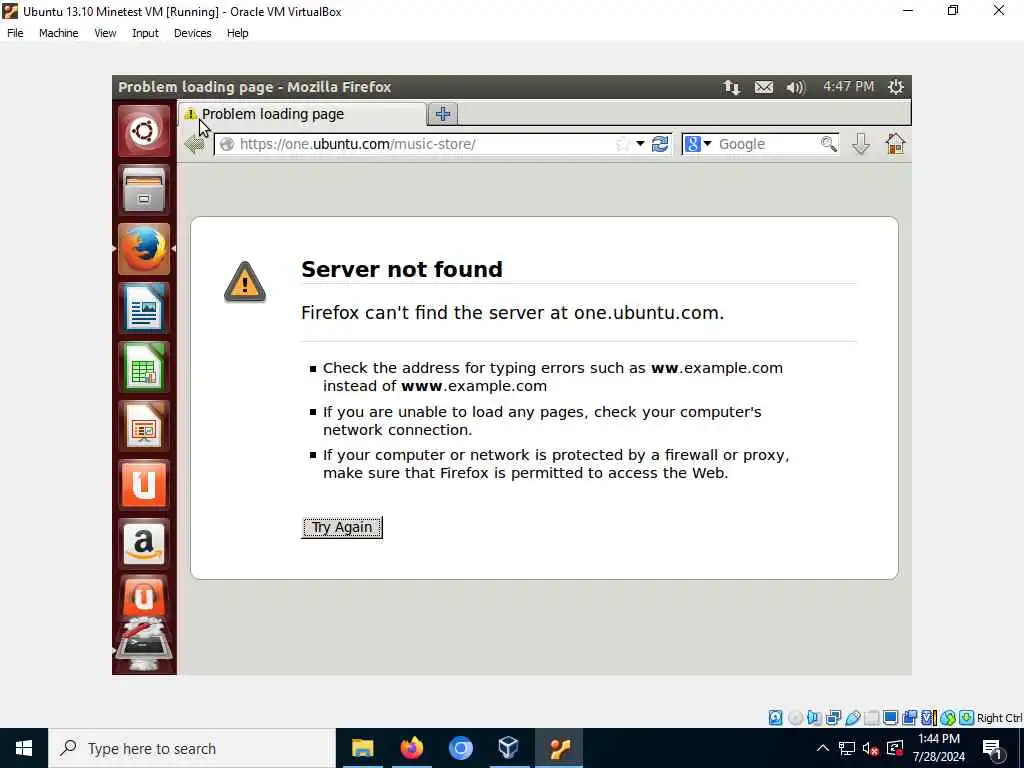The image size is (1024, 768).
Task: Expand URL bar history dropdown arrow
Action: tap(640, 144)
